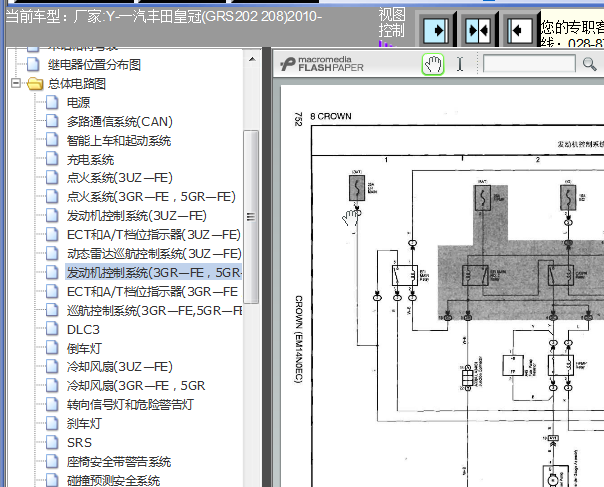The width and height of the screenshot is (604, 487).
Task: Click the FlashPaper search text field
Action: 529,64
